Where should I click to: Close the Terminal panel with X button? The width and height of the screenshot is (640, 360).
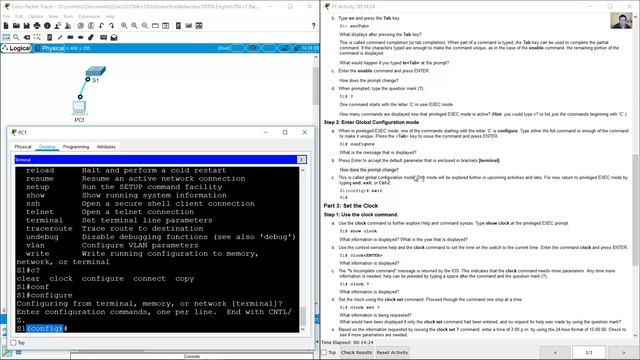302,160
